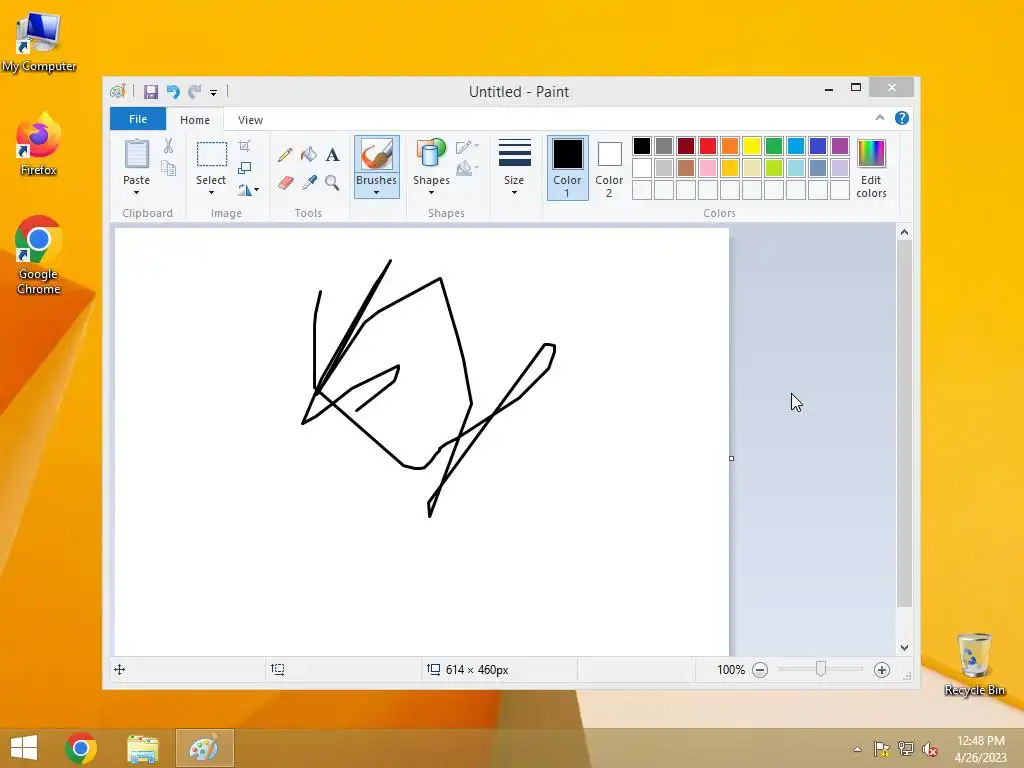This screenshot has height=768, width=1024.
Task: Click the Zoom in plus button
Action: pyautogui.click(x=882, y=670)
